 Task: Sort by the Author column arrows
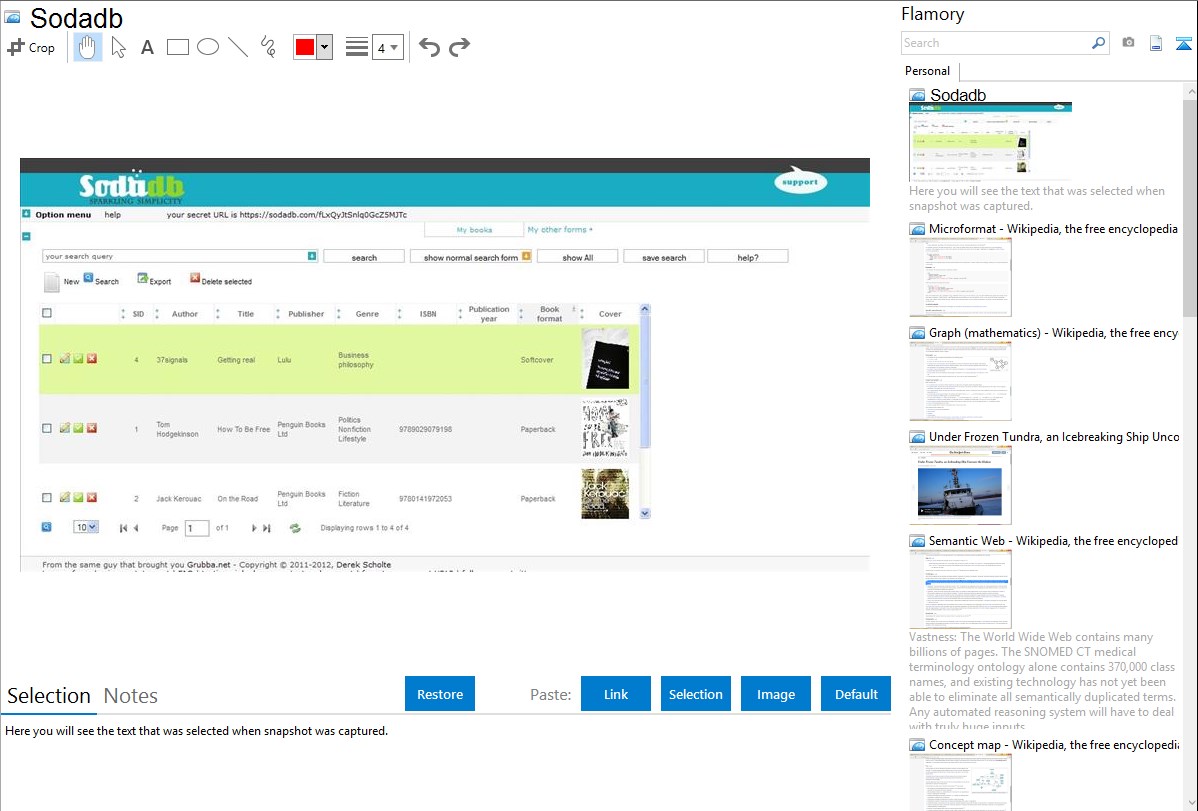tap(157, 314)
